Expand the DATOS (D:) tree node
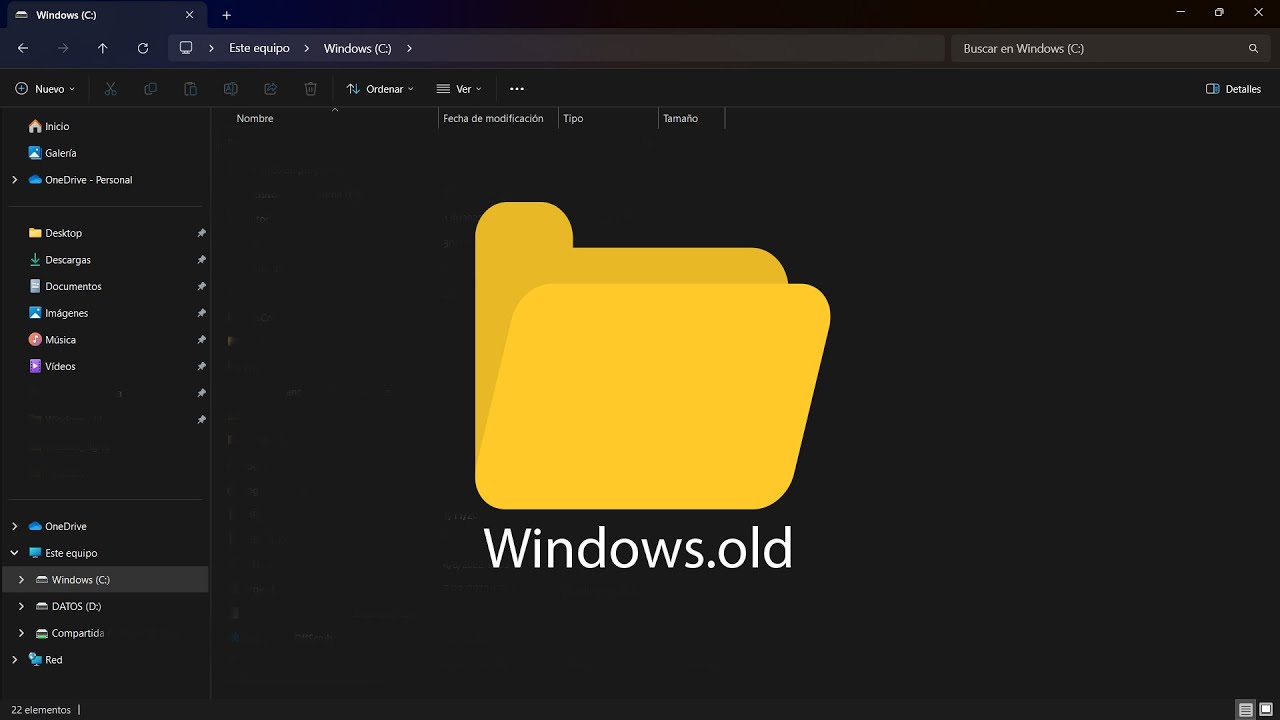1280x720 pixels. 21,606
